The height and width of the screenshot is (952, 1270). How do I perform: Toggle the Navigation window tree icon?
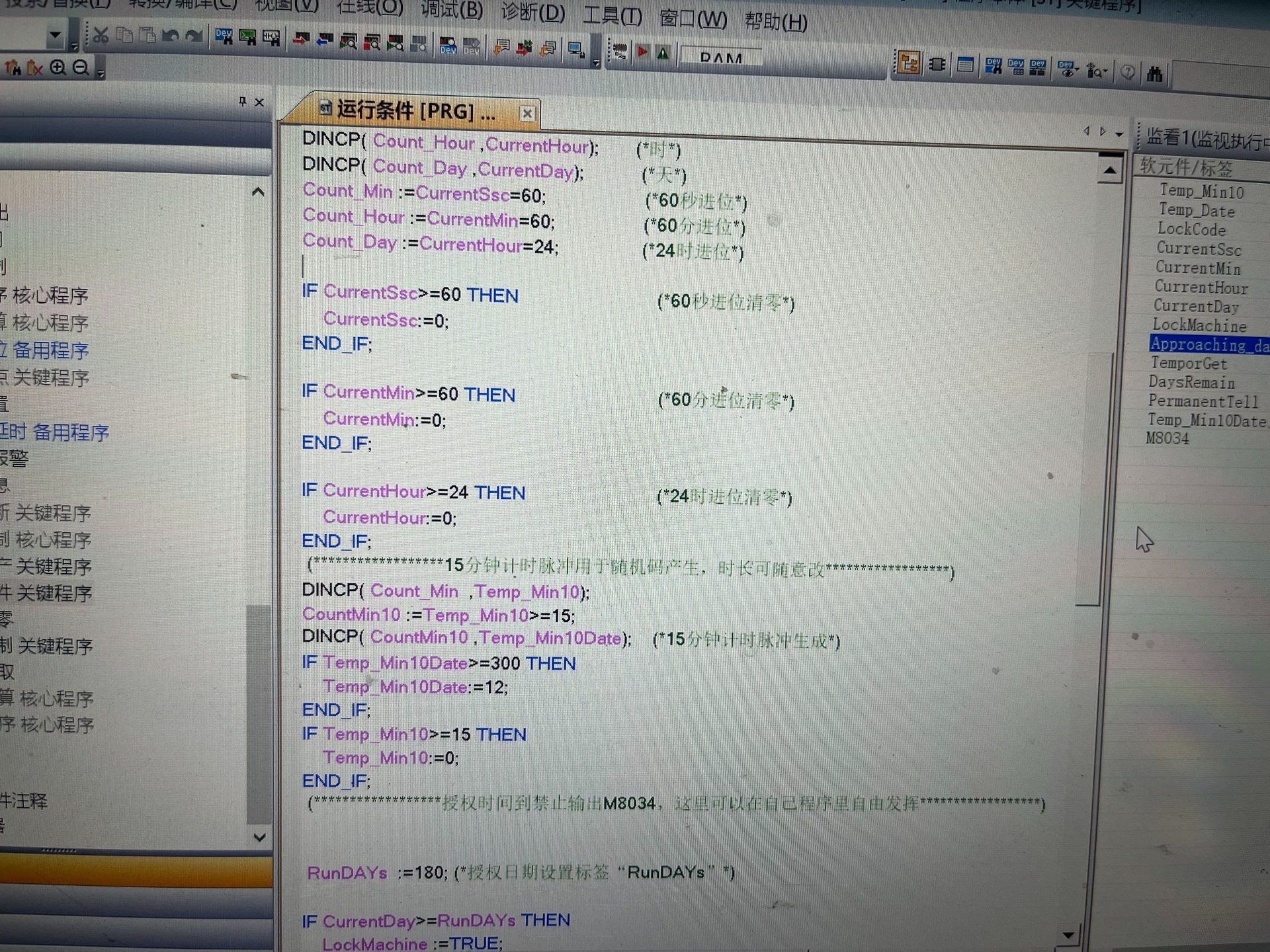[908, 63]
